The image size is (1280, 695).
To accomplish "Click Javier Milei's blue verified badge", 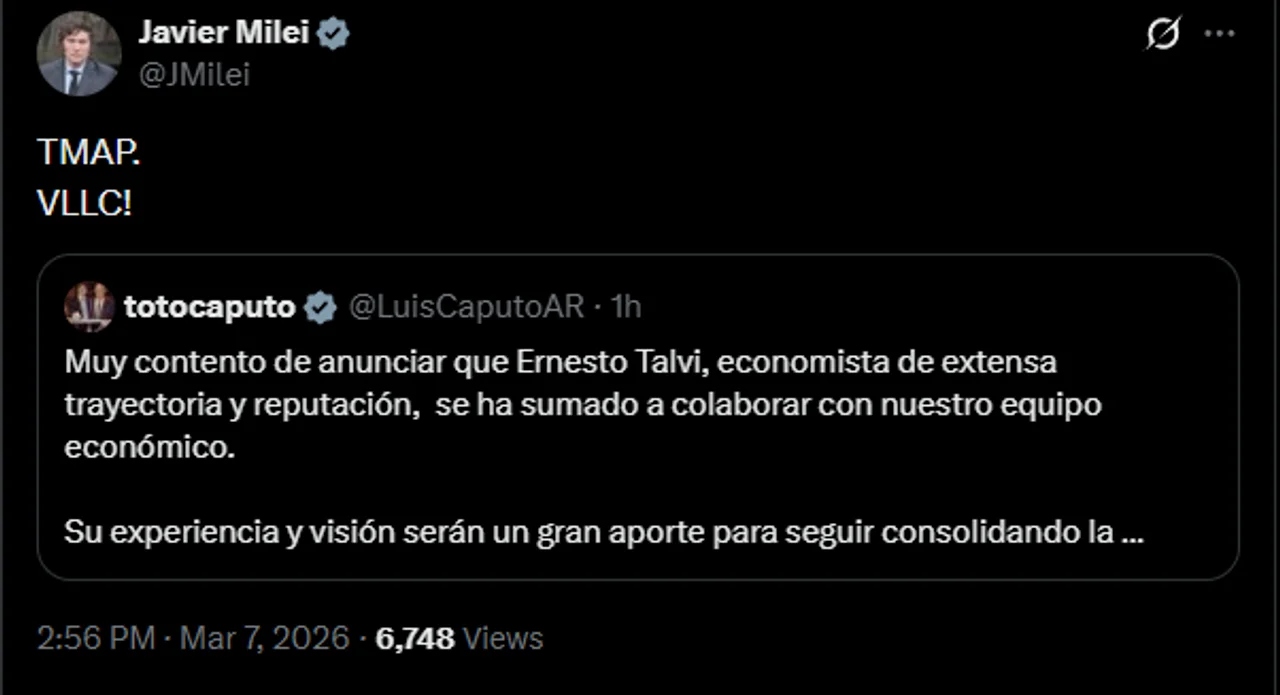I will pyautogui.click(x=334, y=34).
